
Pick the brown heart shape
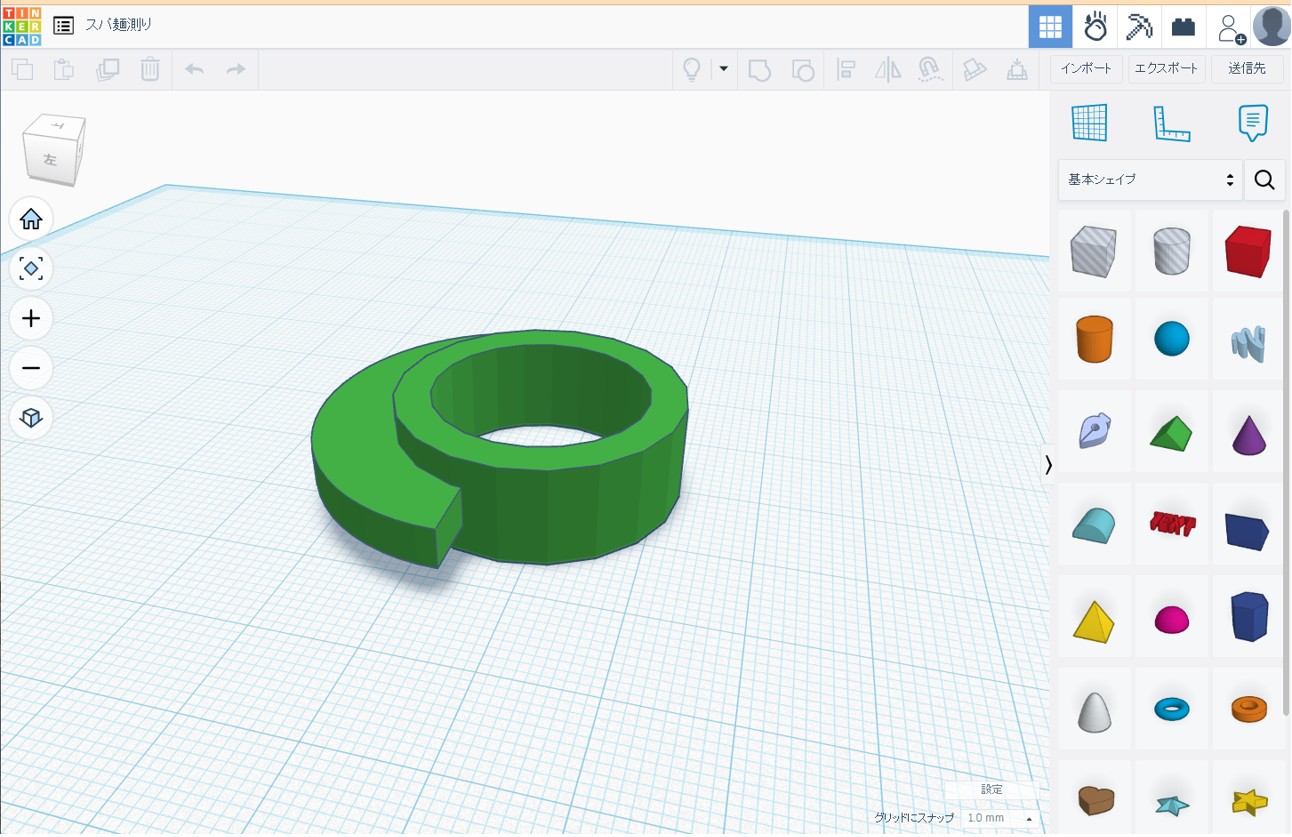1093,800
